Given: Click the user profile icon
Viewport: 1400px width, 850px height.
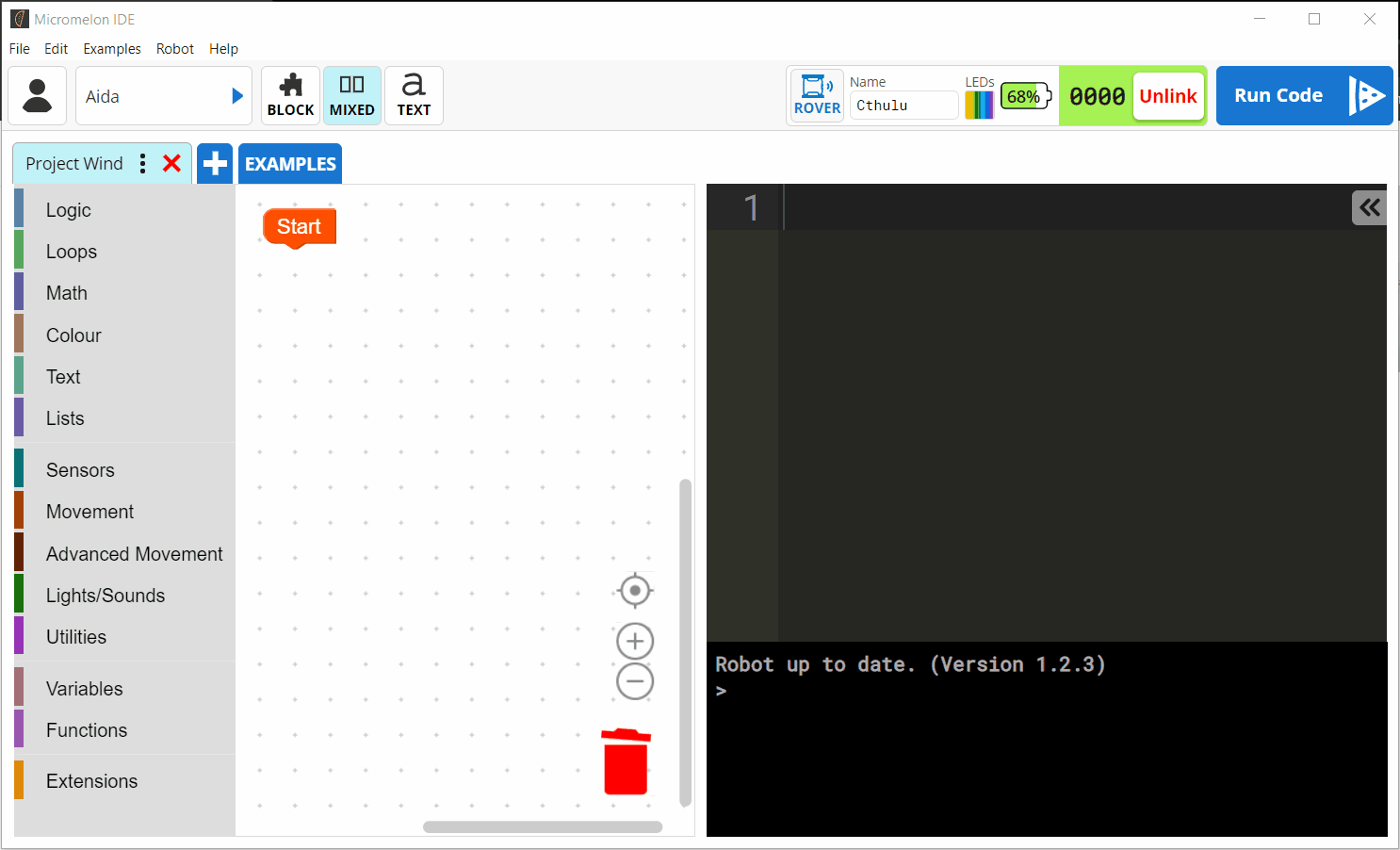Looking at the screenshot, I should pos(38,96).
